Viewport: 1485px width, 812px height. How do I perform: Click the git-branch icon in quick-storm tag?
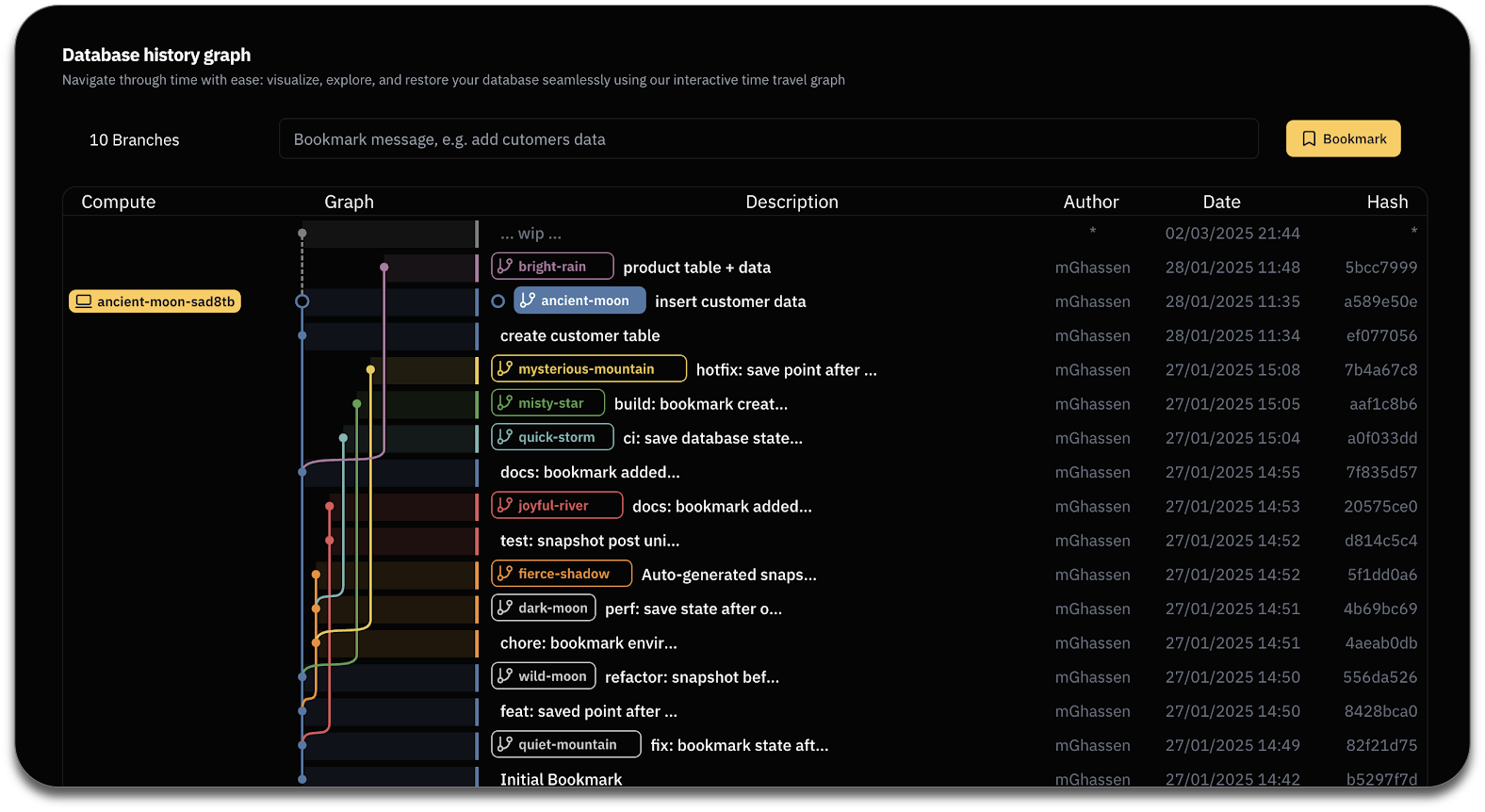point(505,437)
